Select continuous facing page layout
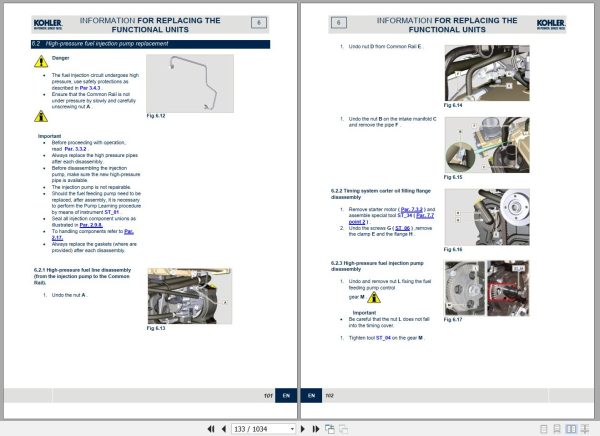The height and width of the screenshot is (436, 600). 585,429
